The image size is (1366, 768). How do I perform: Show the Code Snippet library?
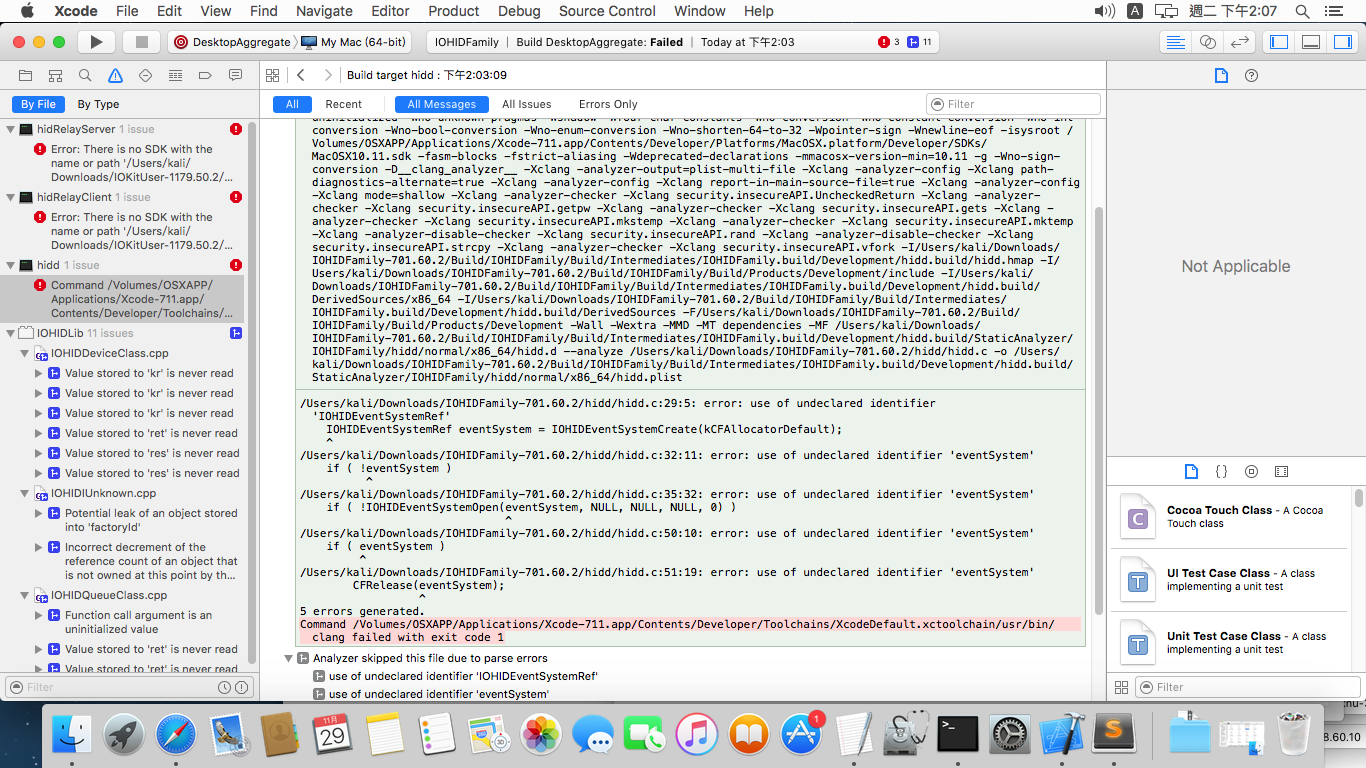(x=1221, y=471)
